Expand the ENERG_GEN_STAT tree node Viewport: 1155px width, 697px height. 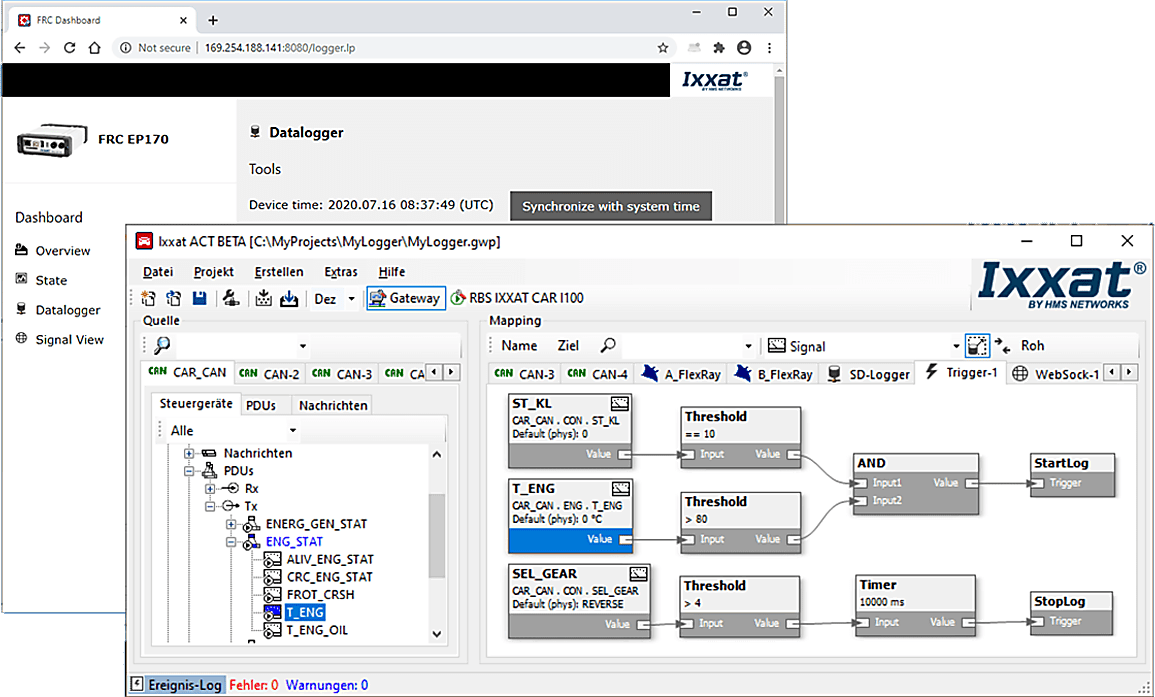point(231,524)
